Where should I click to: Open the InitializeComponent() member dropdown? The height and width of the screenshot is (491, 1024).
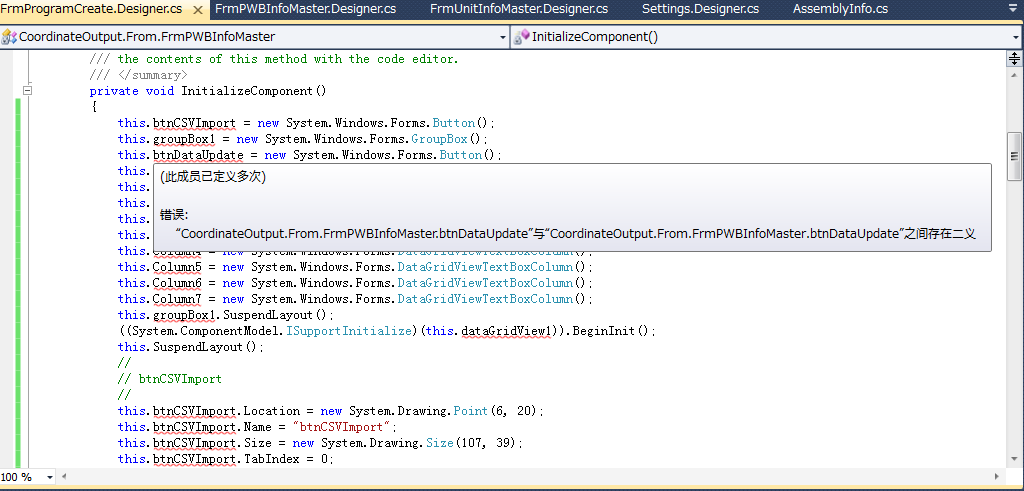point(767,37)
